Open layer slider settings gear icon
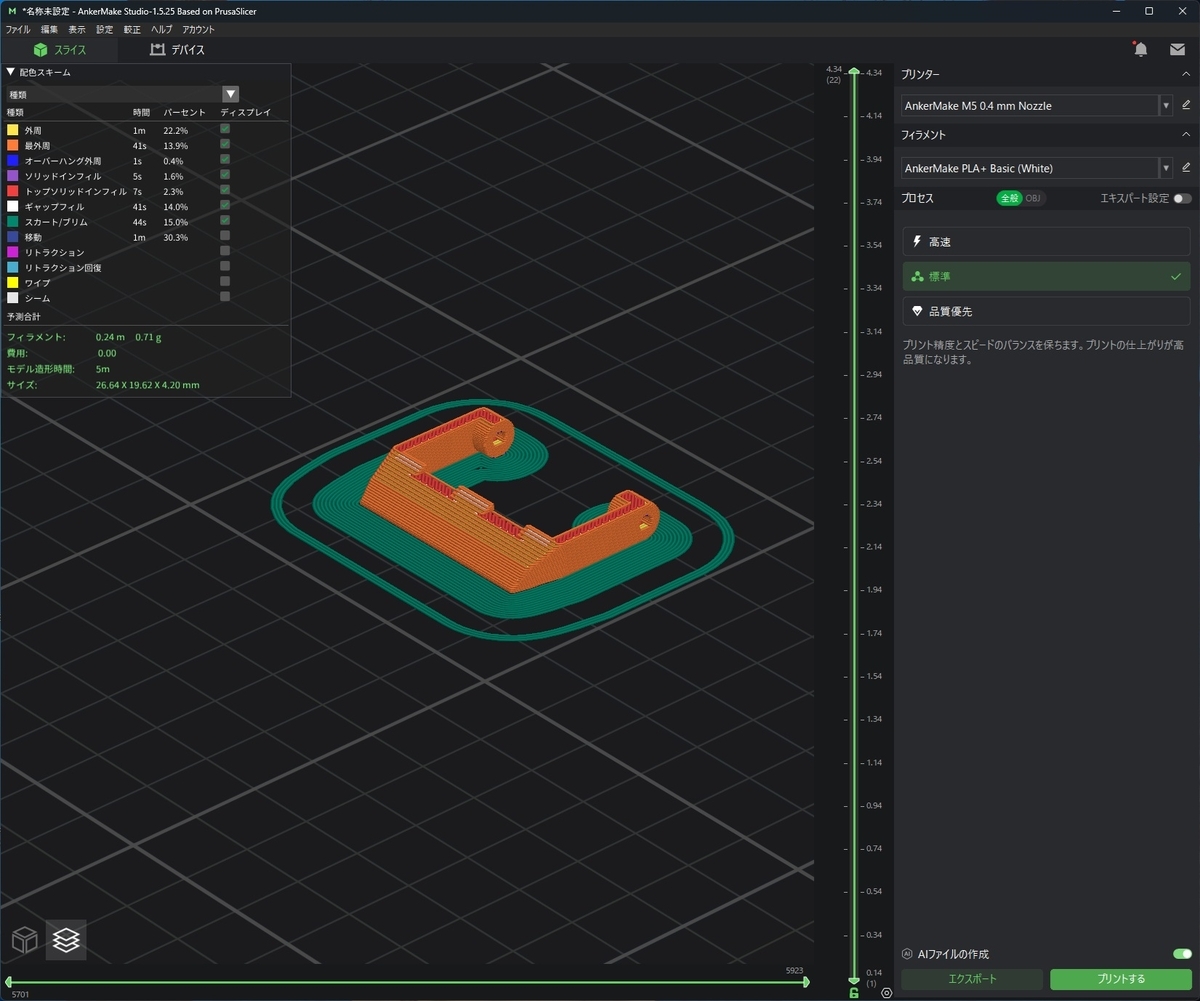 pos(887,993)
